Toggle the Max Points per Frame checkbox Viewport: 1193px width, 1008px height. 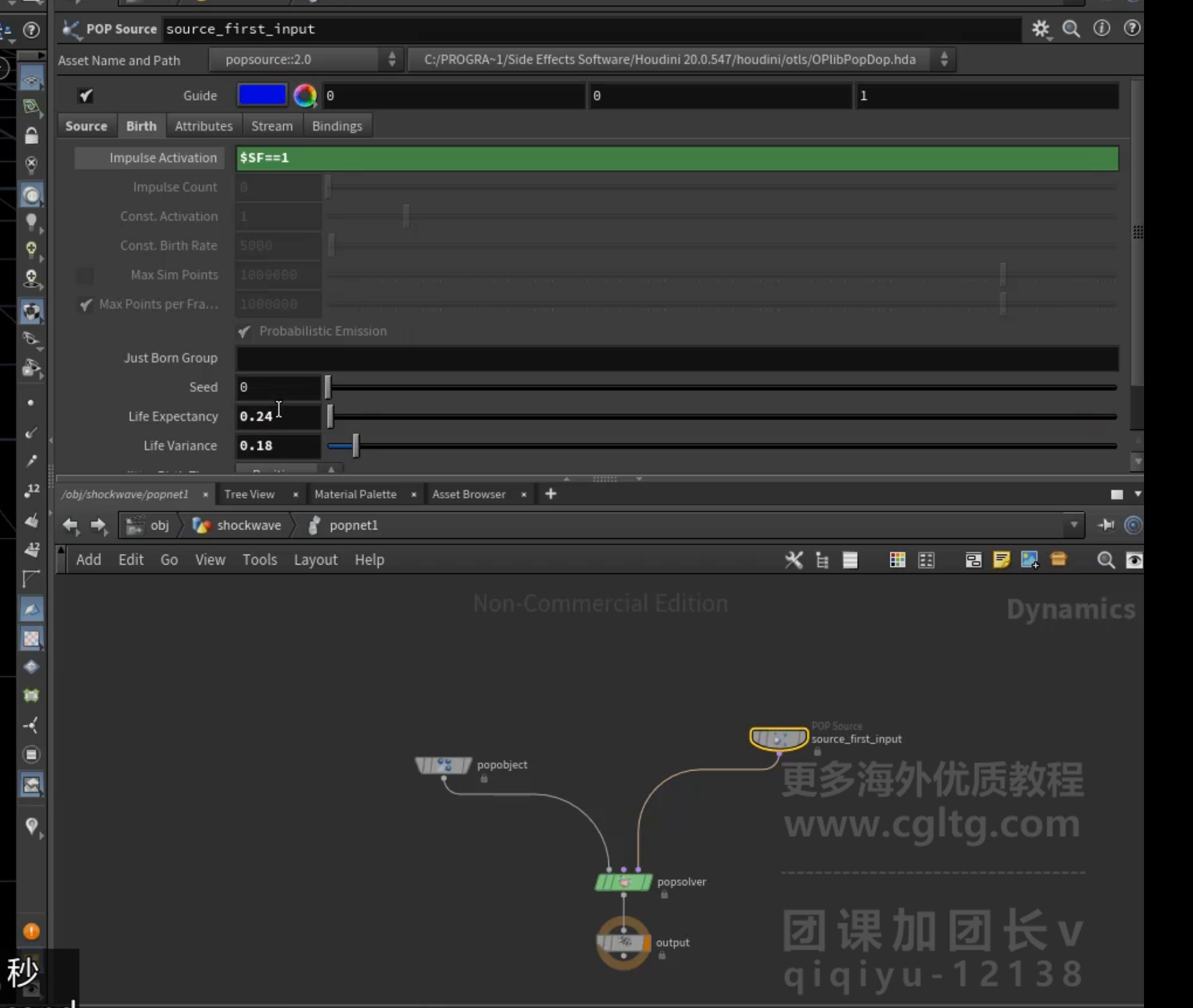(x=85, y=305)
